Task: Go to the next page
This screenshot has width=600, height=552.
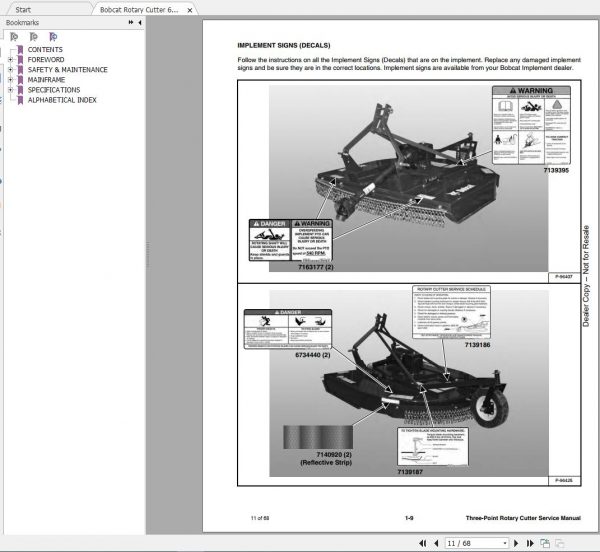Action: point(516,543)
